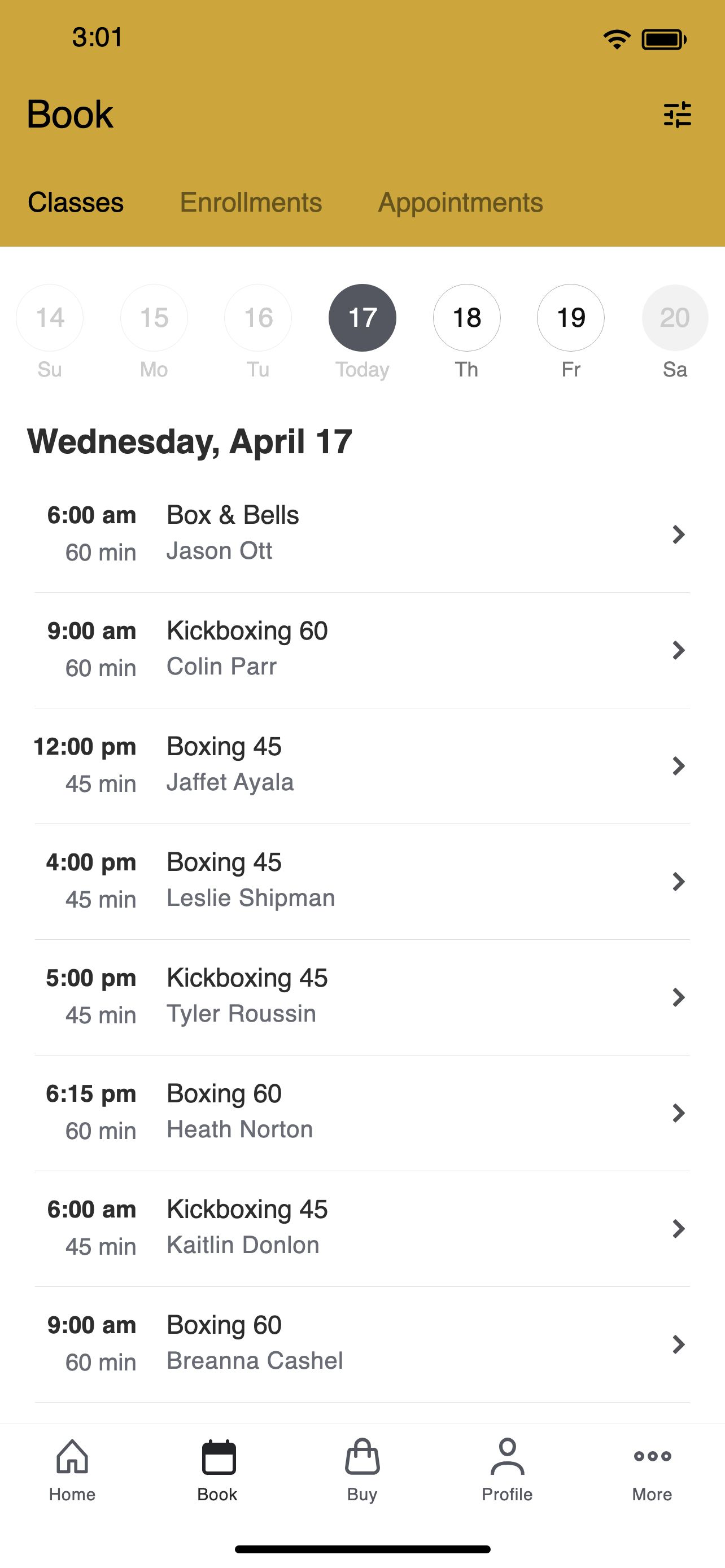725x1568 pixels.
Task: Open the filter settings icon
Action: pos(677,115)
